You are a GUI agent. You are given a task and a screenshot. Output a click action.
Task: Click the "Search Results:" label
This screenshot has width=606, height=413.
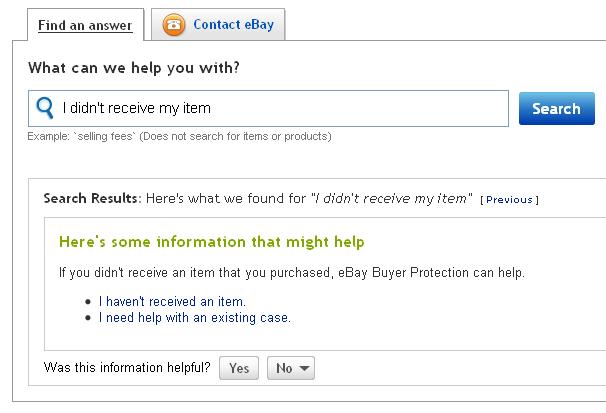click(x=92, y=199)
